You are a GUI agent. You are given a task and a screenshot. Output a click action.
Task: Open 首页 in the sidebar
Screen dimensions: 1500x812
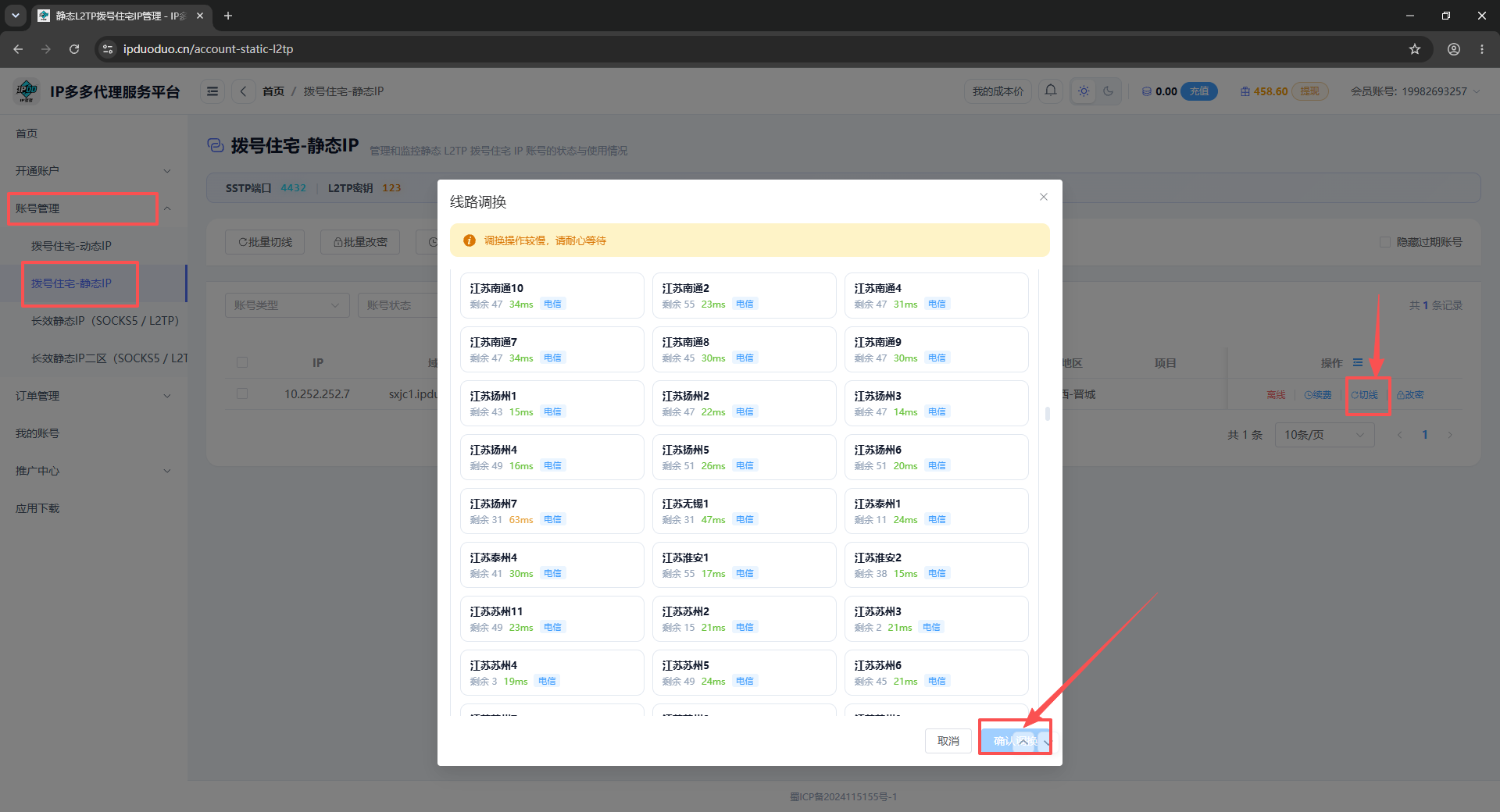94,134
